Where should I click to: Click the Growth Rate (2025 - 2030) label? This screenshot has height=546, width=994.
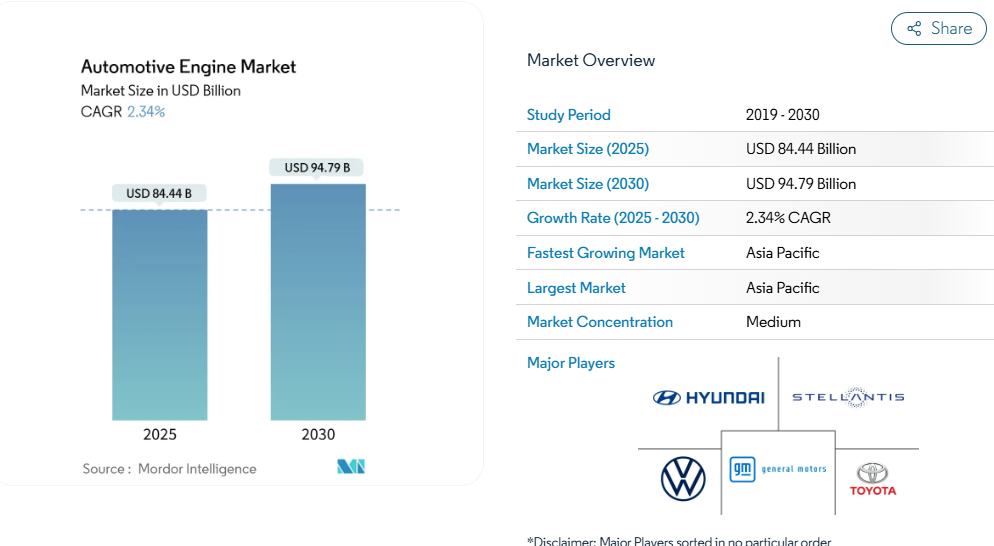click(613, 218)
